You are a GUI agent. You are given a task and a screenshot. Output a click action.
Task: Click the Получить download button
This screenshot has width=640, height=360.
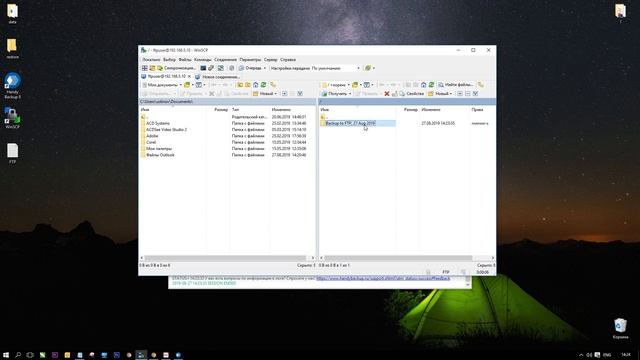334,94
